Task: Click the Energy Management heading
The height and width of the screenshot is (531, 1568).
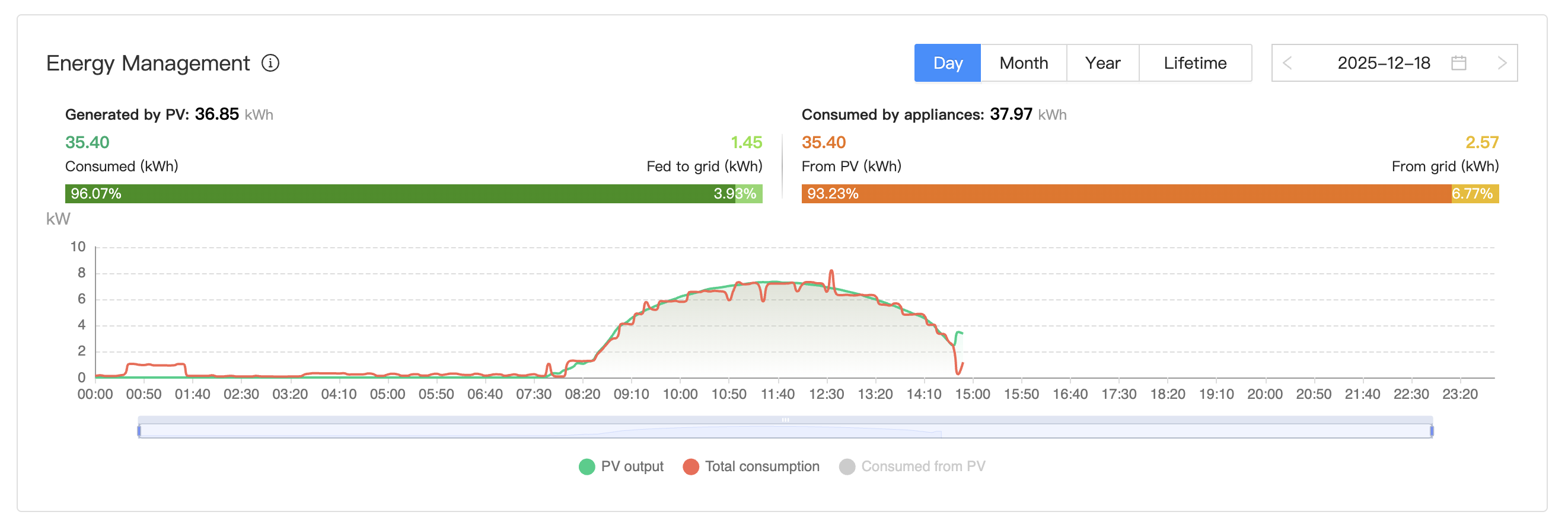Action: 148,63
